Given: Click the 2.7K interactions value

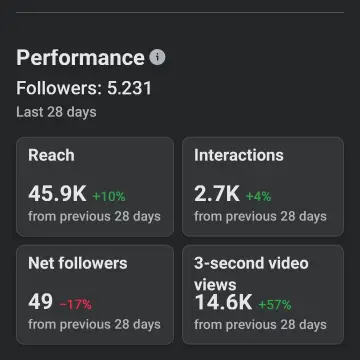Looking at the screenshot, I should click(217, 194).
